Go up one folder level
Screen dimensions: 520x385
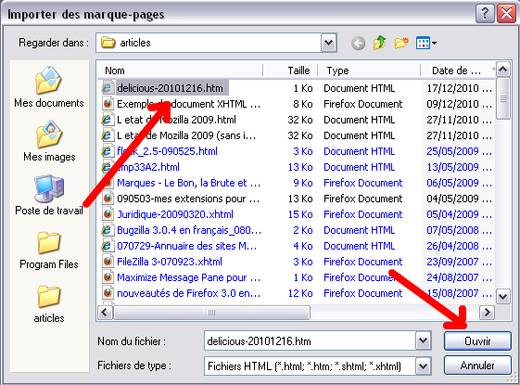pos(380,43)
